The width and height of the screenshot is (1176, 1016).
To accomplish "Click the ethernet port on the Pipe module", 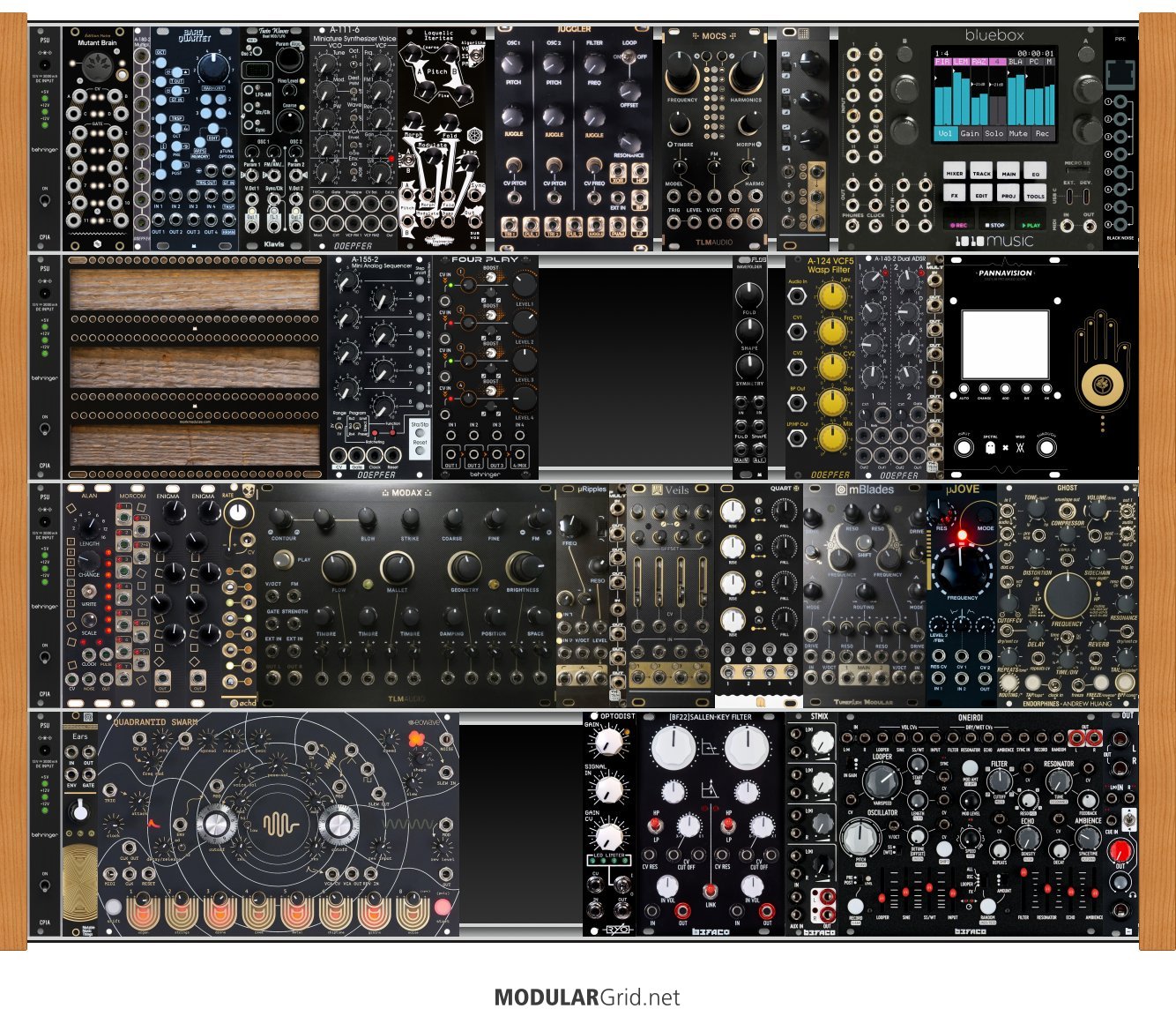I will pos(1120,75).
